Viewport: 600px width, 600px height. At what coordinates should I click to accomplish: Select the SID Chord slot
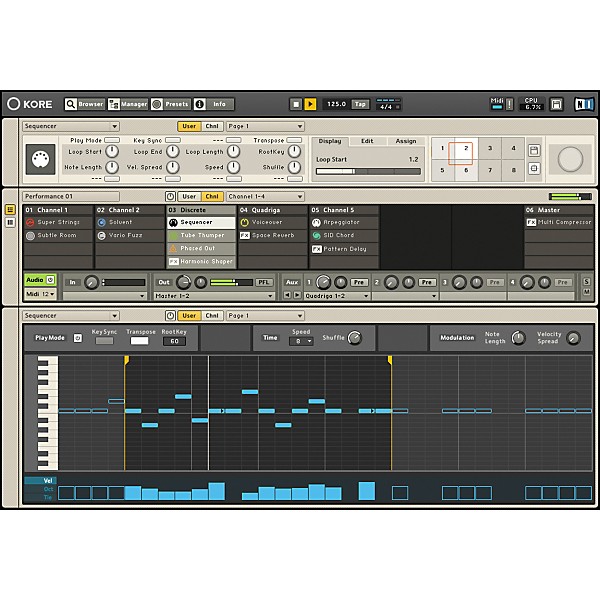pos(344,235)
